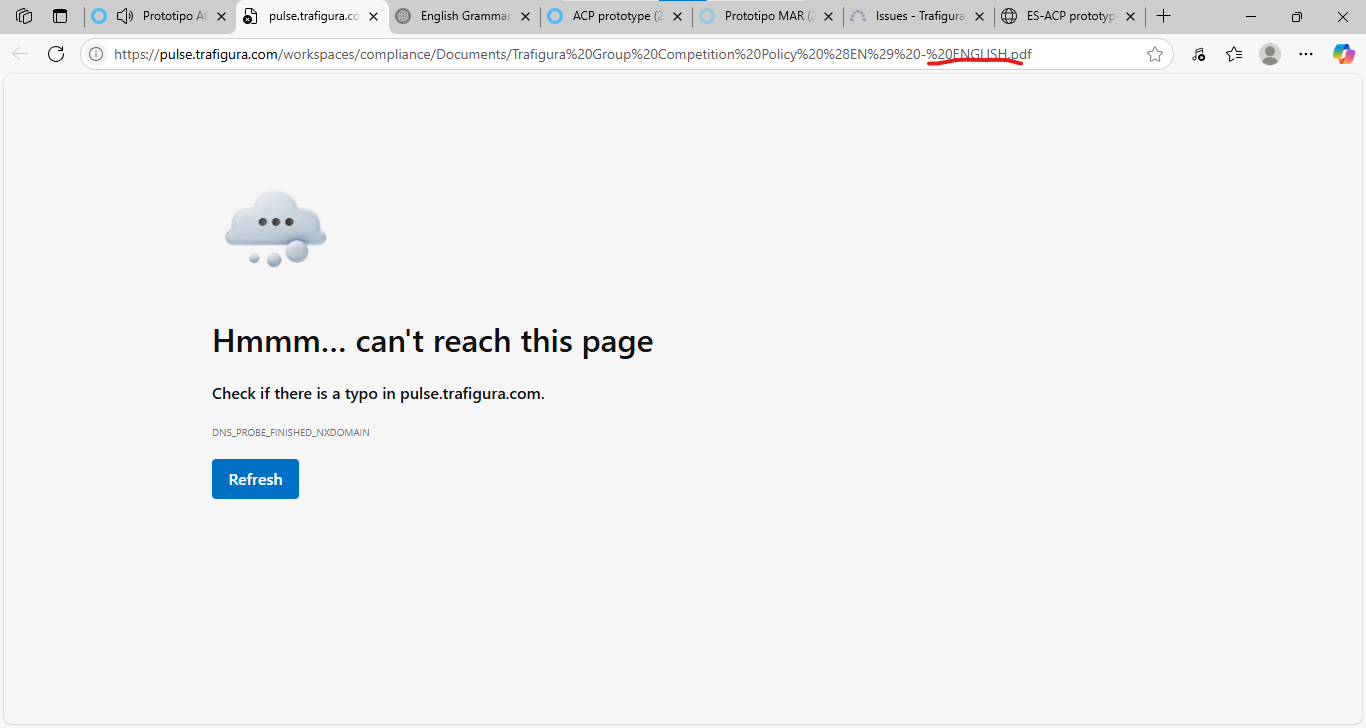1366x728 pixels.
Task: Open the Favorites list icon
Action: pos(1234,54)
